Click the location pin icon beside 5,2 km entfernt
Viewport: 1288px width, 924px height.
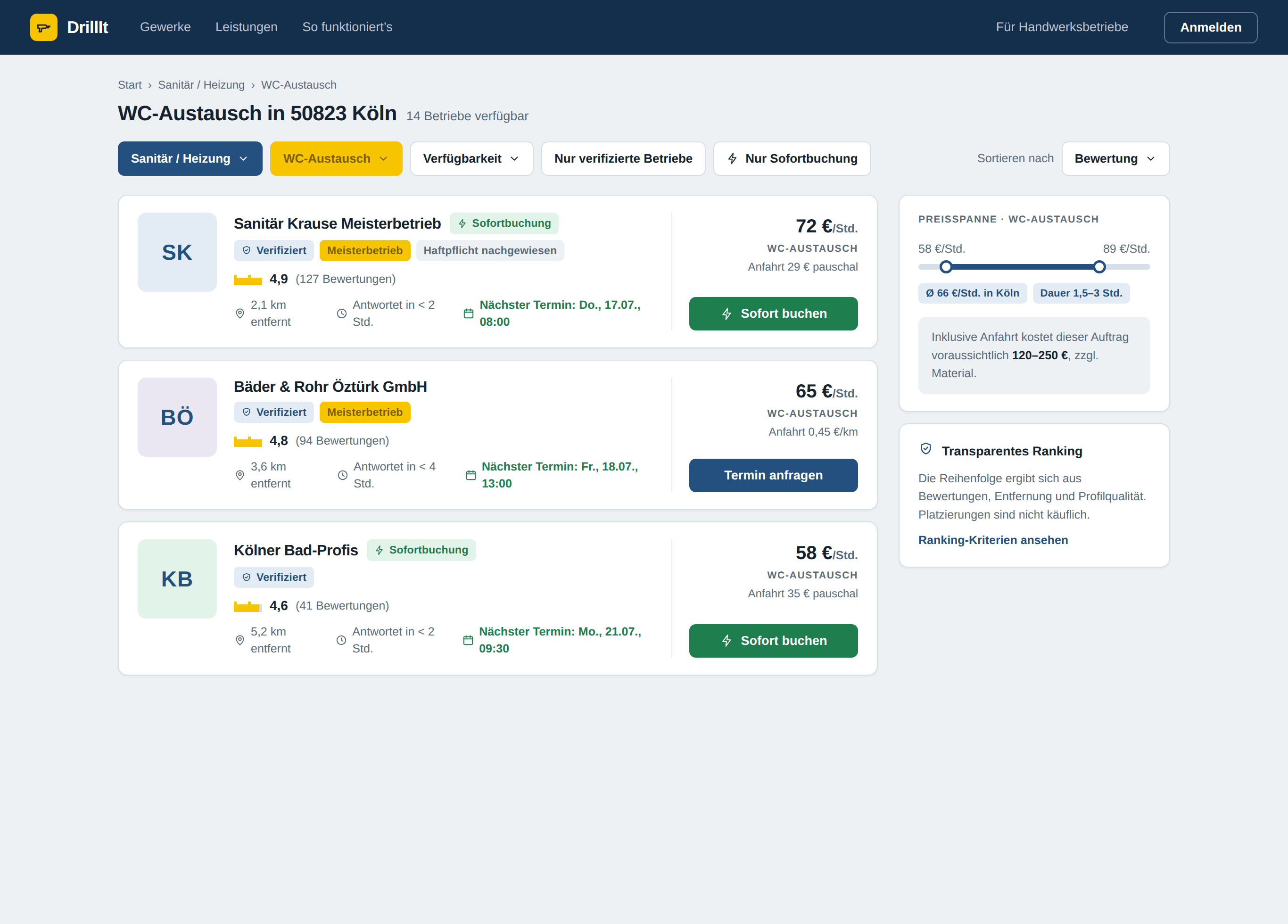pyautogui.click(x=239, y=640)
